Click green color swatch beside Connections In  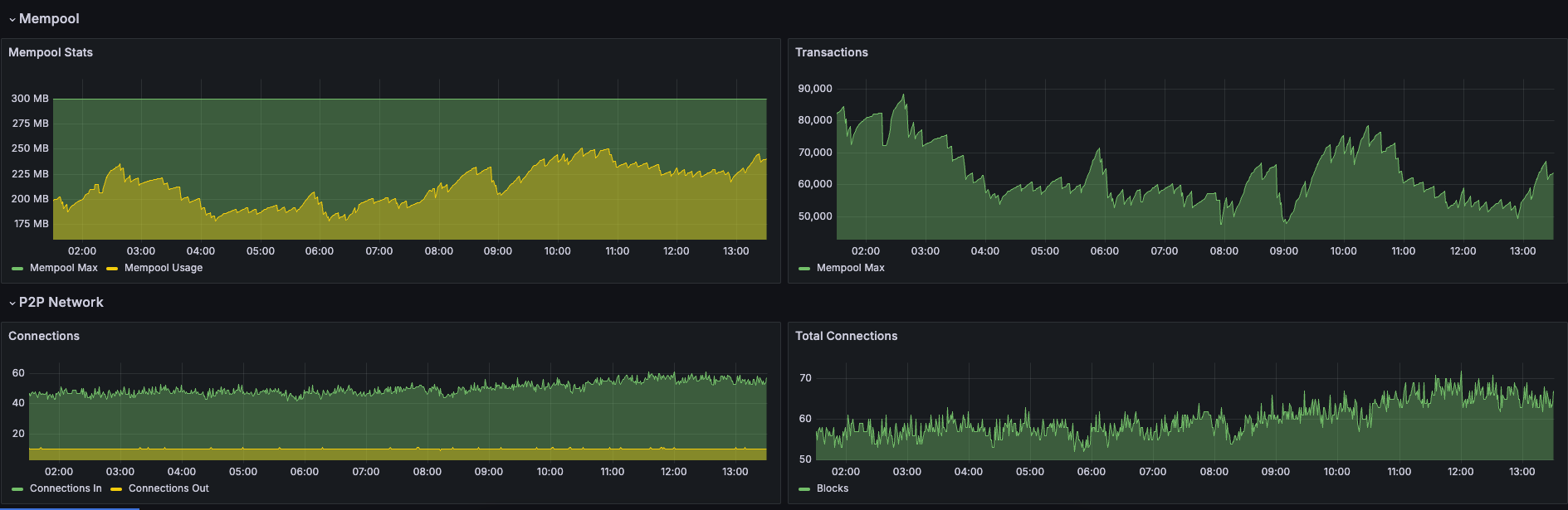coord(17,489)
